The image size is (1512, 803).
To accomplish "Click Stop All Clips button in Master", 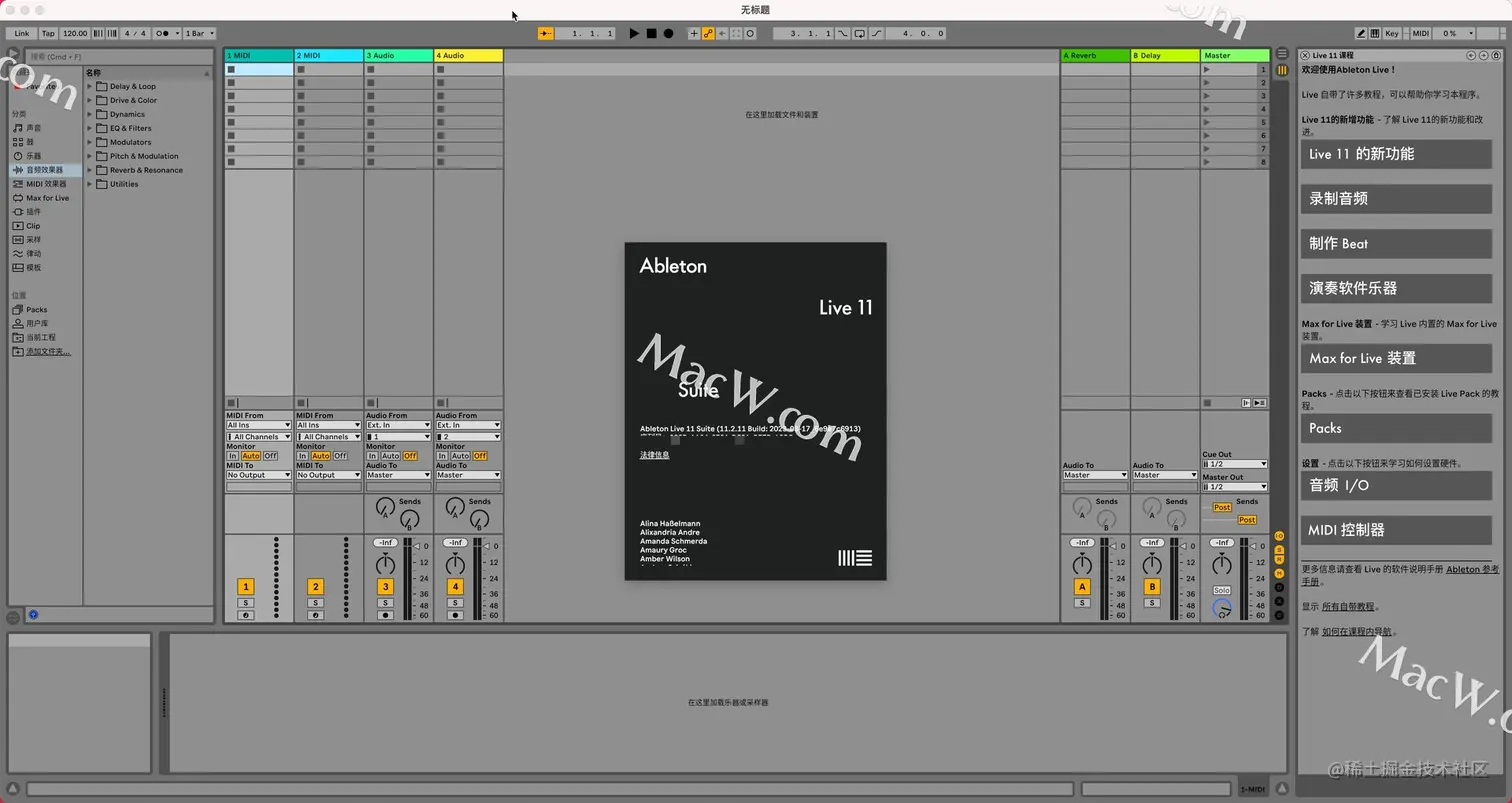I will [x=1207, y=403].
